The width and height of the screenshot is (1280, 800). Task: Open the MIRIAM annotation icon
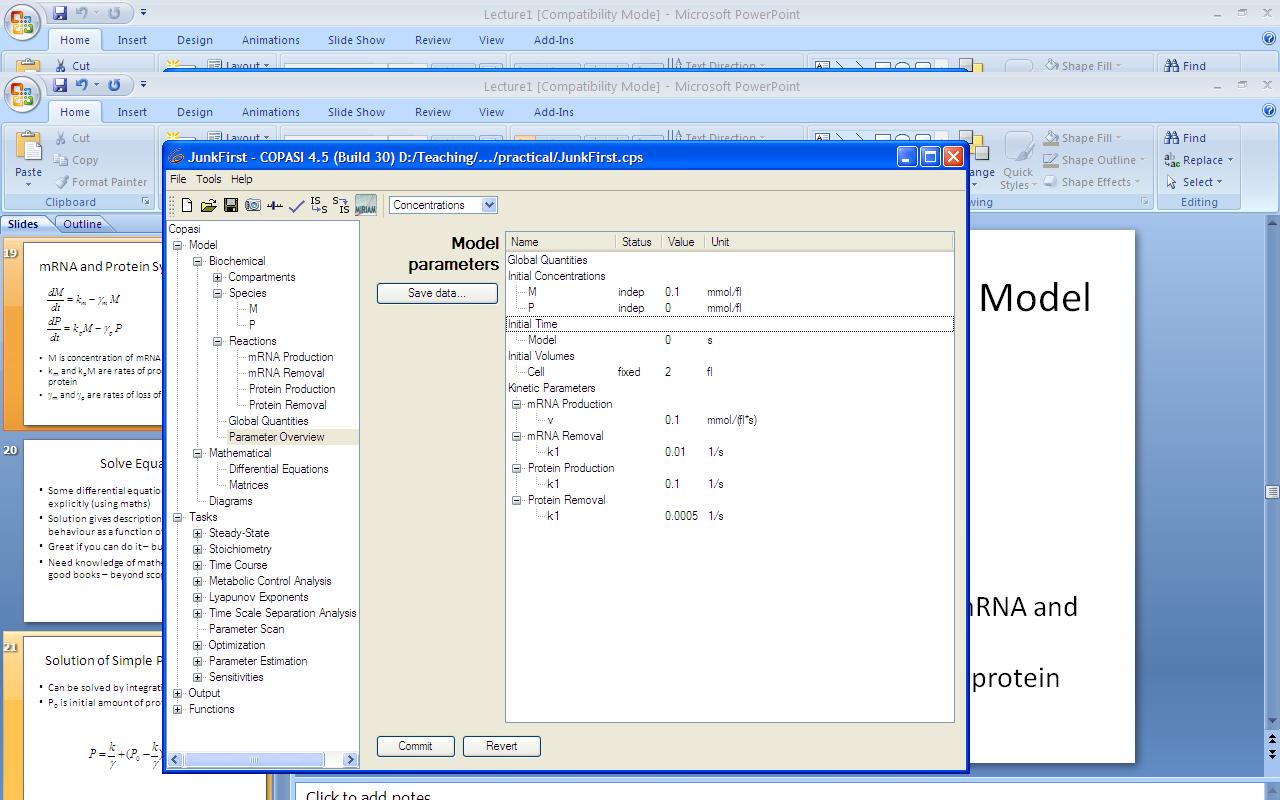[x=366, y=205]
